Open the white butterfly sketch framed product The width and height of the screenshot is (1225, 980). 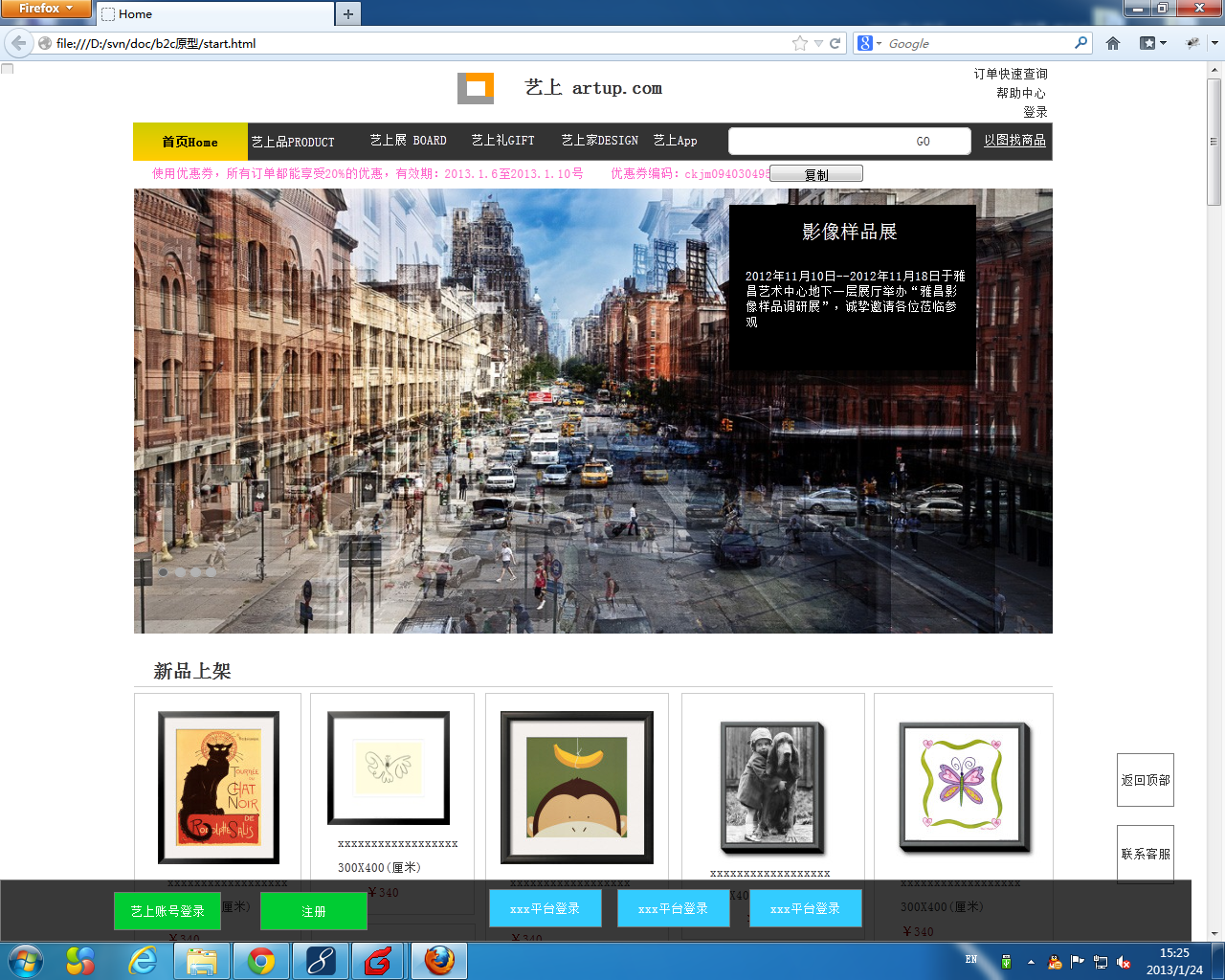click(389, 768)
